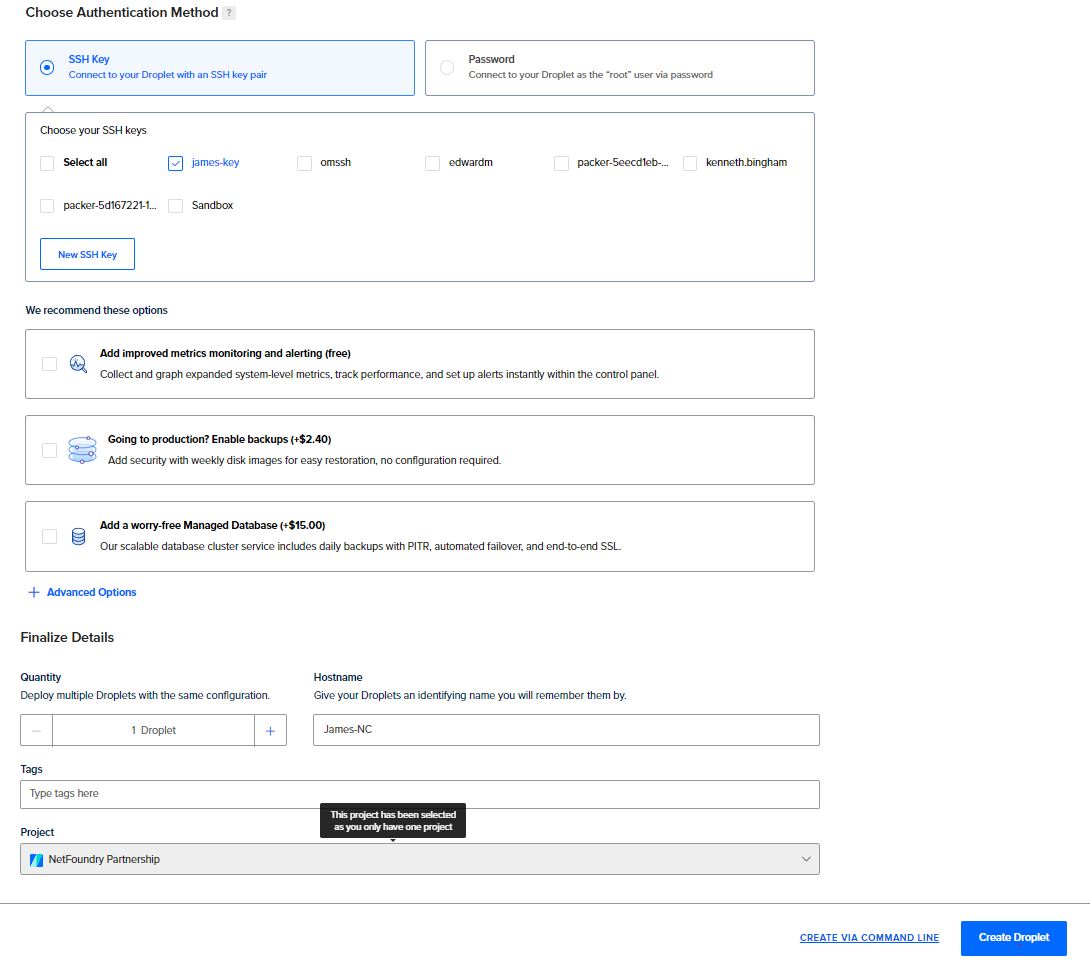Click the Hostname text field

[x=566, y=730]
